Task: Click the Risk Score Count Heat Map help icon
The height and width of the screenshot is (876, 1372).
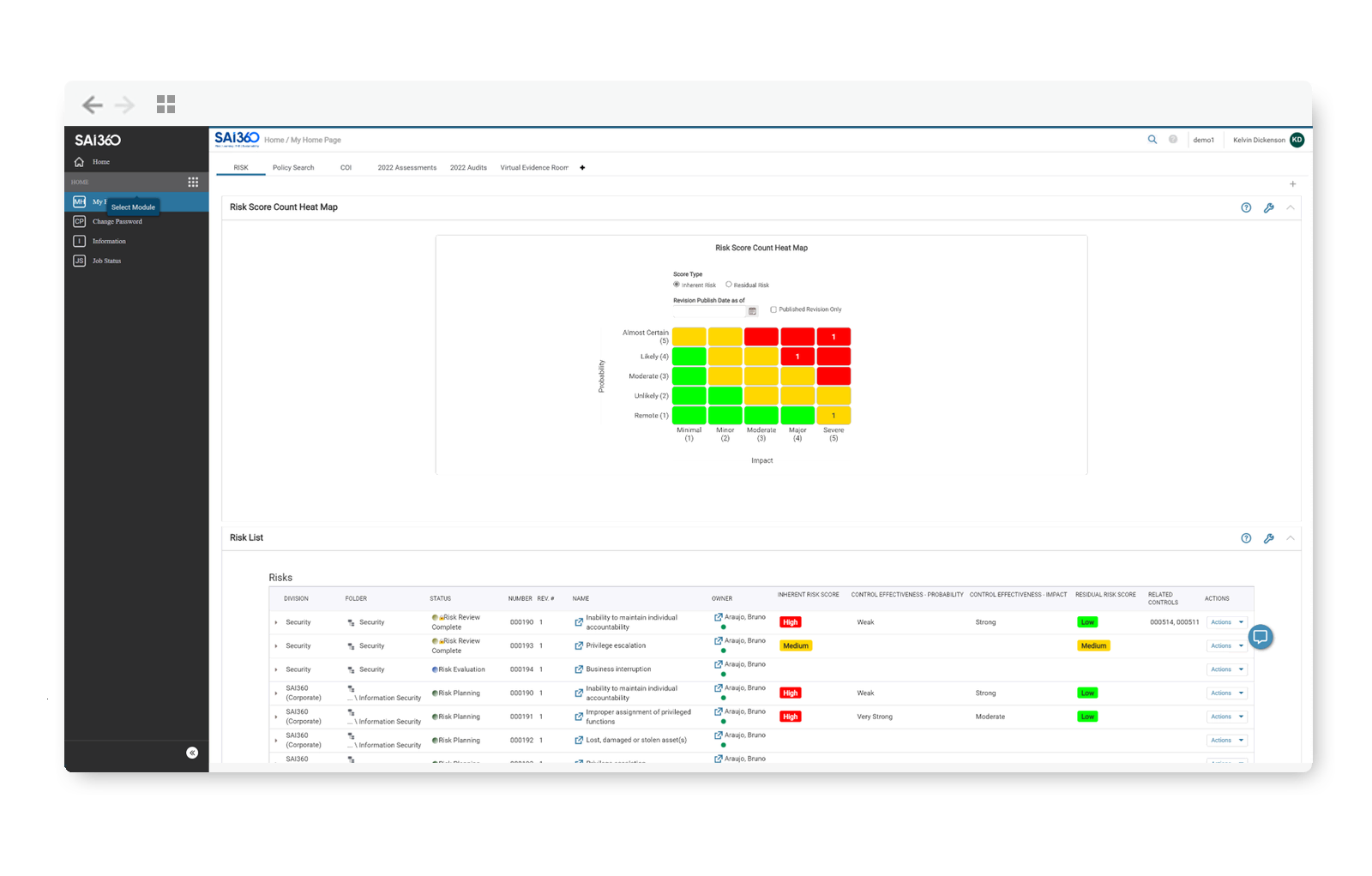Action: (x=1246, y=207)
